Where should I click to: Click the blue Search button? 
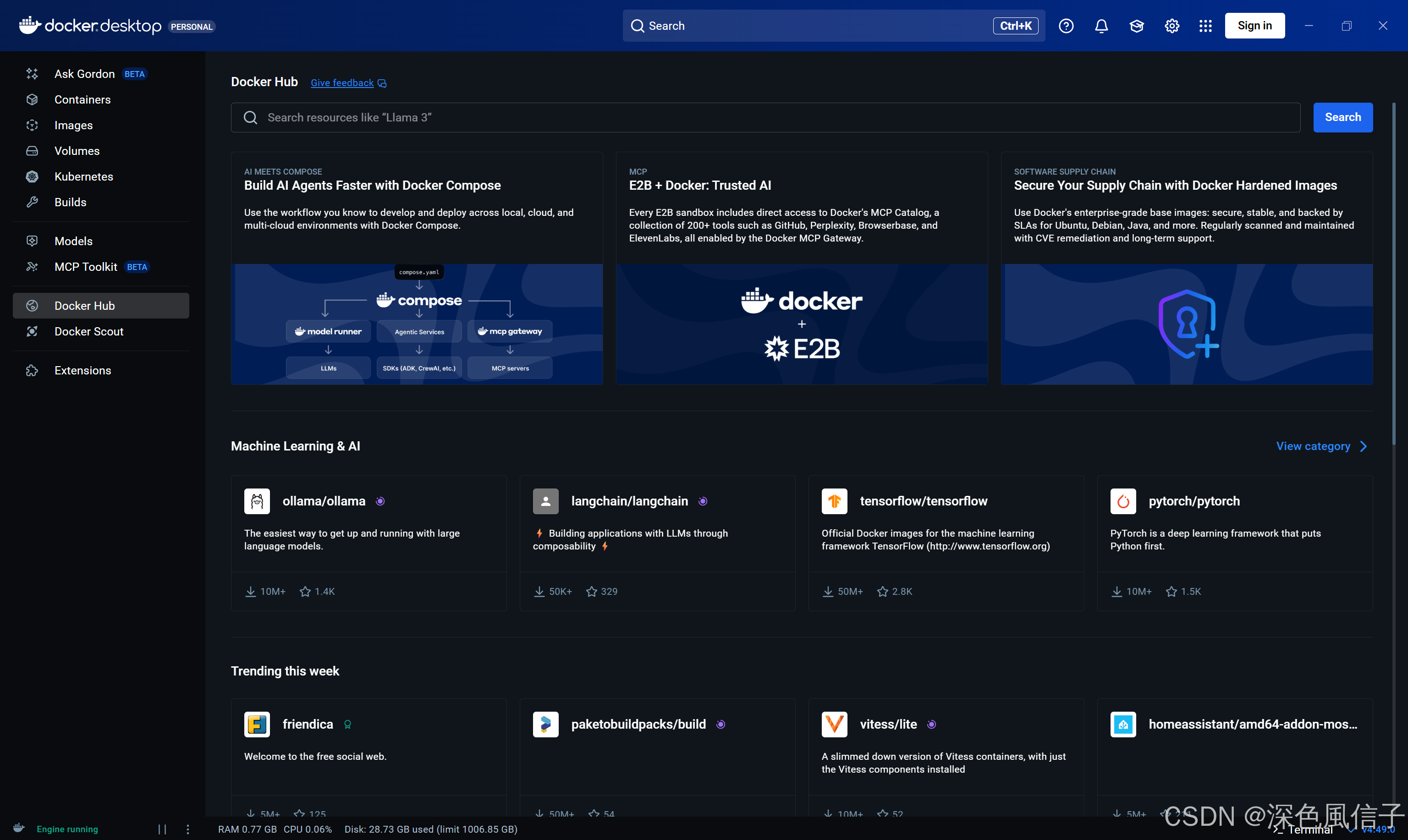pos(1343,117)
